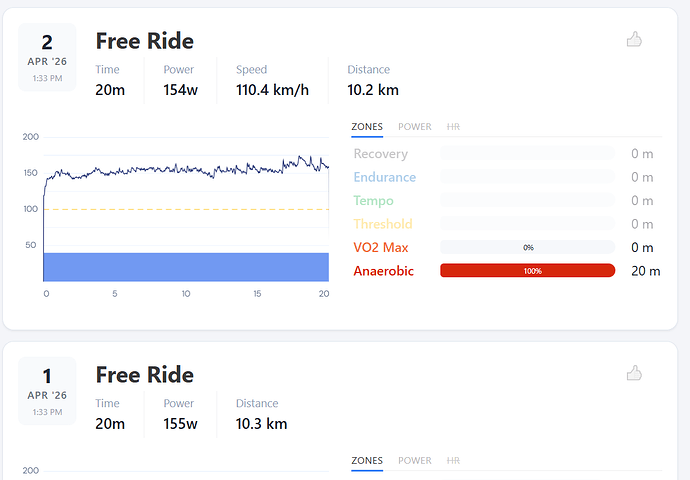The width and height of the screenshot is (690, 480).
Task: Click the April 2 date badge
Action: pos(47,57)
